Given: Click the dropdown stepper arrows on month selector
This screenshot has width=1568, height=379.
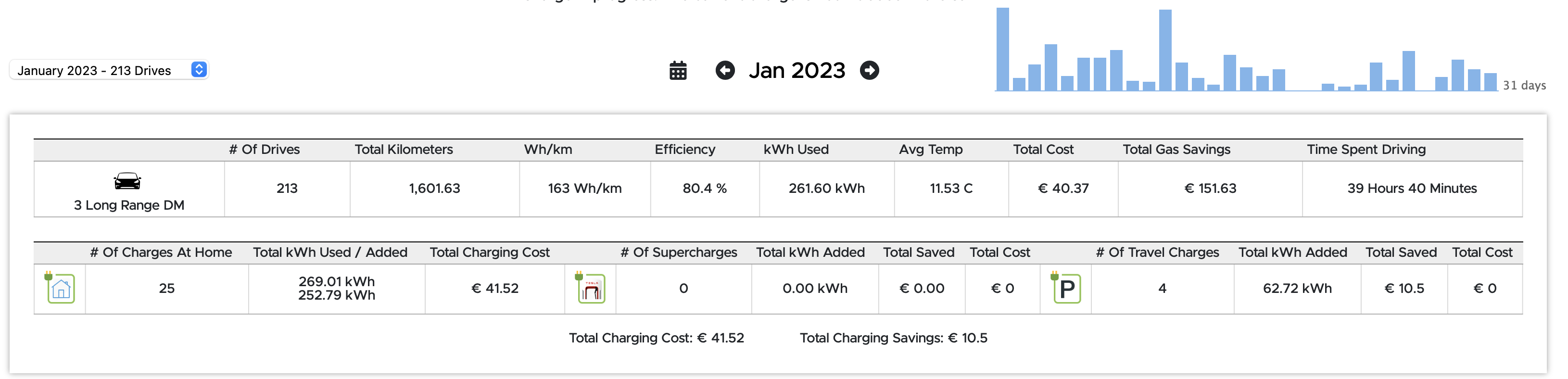Looking at the screenshot, I should [199, 69].
